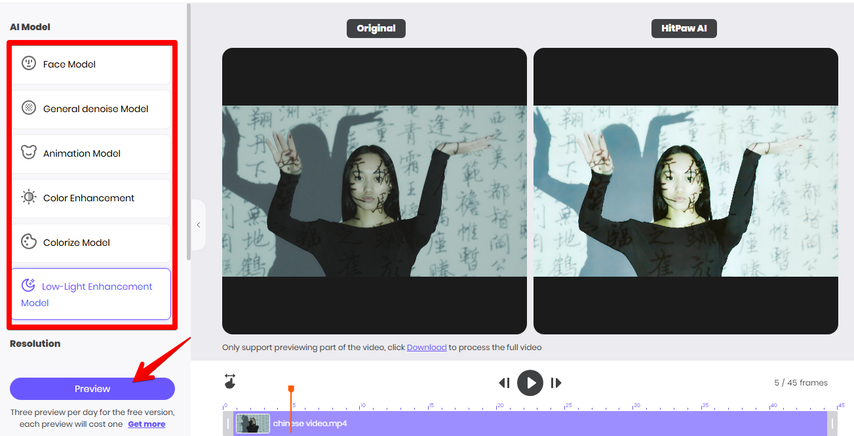Click the Original video preview pane
Image resolution: width=854 pixels, height=436 pixels.
[375, 191]
